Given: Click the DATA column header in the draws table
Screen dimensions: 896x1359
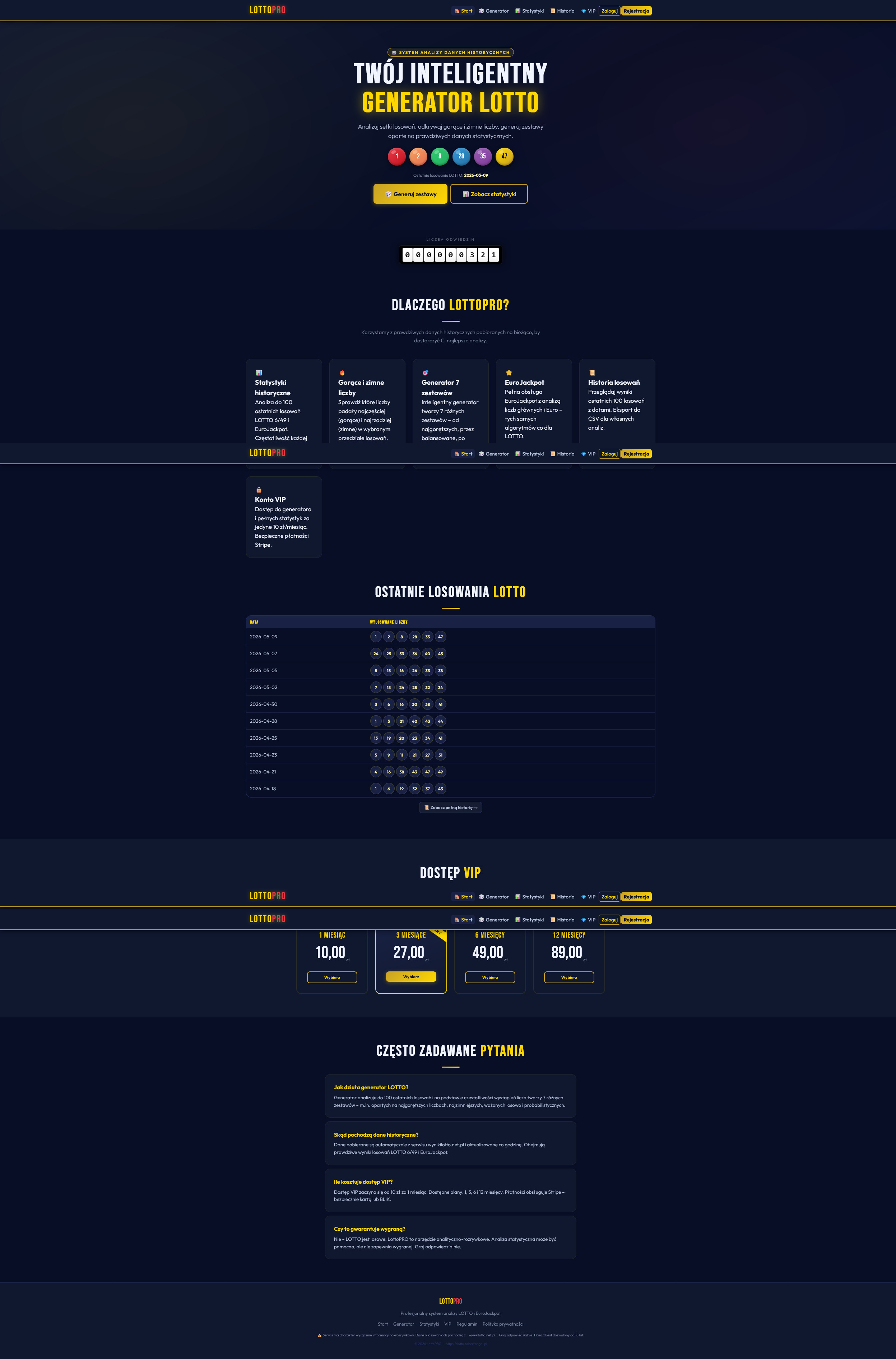Looking at the screenshot, I should coord(254,622).
